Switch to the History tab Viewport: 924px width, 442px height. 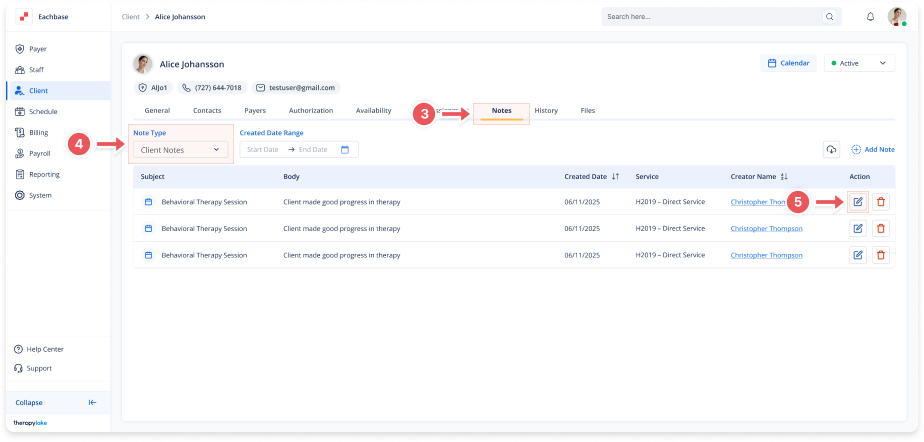546,111
